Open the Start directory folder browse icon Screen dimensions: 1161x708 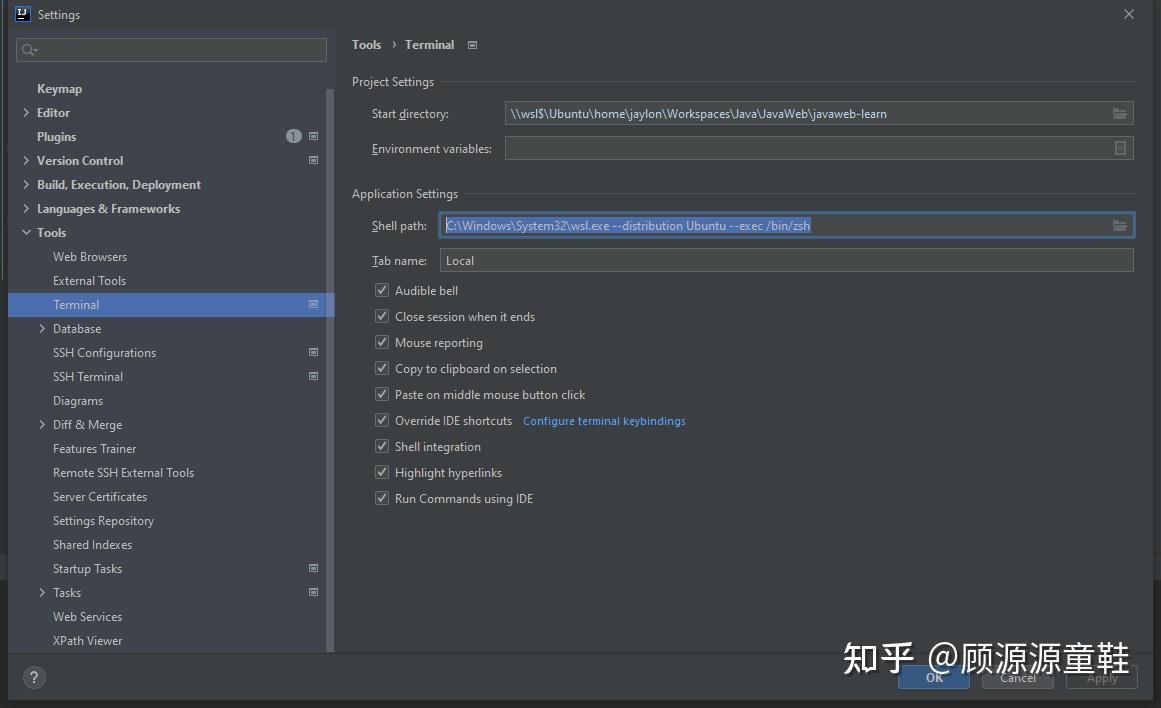point(1120,113)
